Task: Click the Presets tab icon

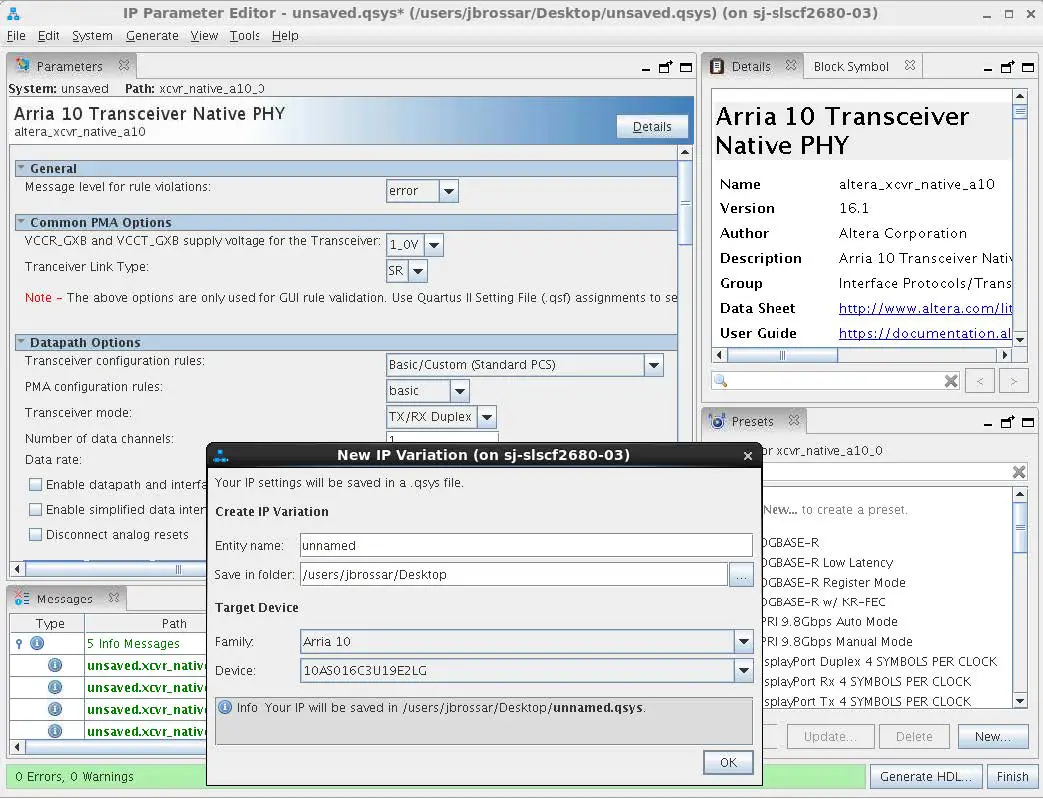Action: [718, 421]
